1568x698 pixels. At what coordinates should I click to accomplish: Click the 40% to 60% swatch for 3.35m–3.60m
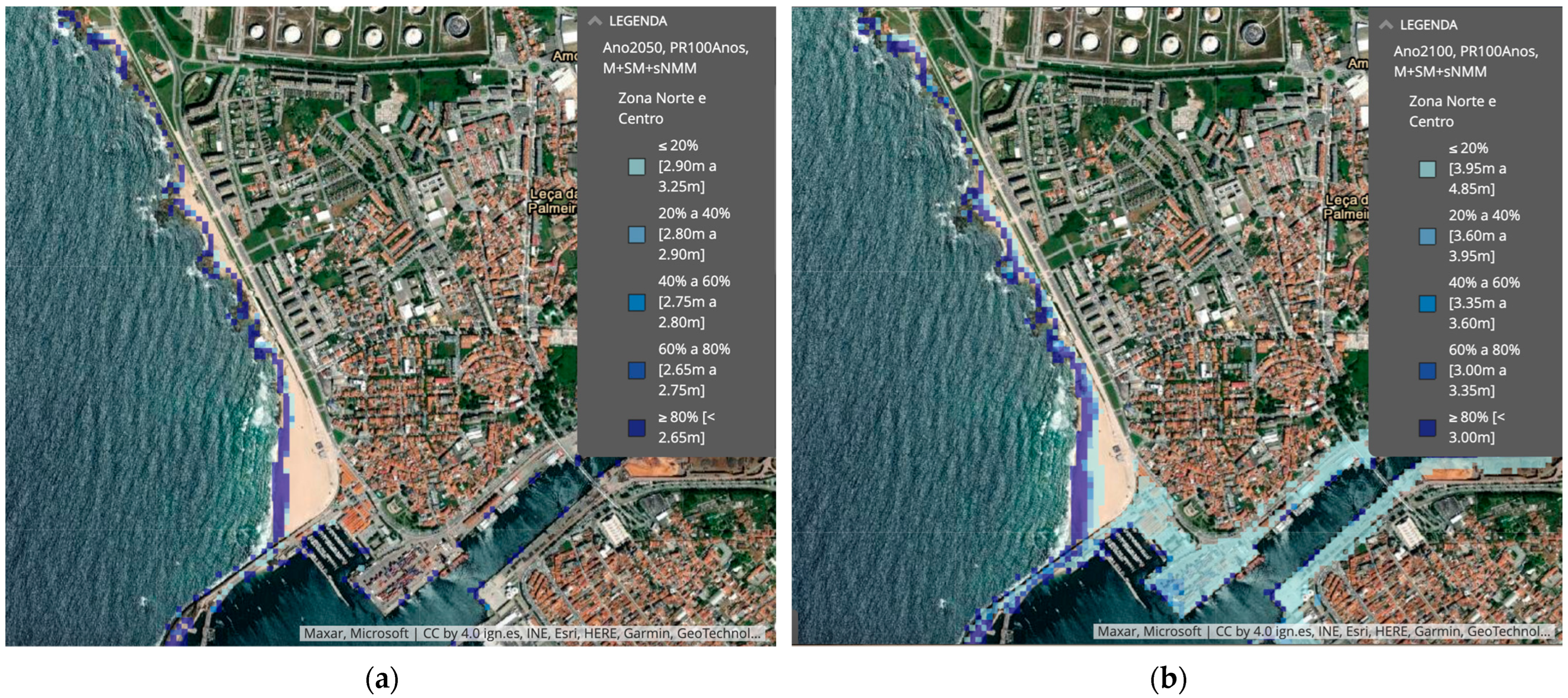1427,303
